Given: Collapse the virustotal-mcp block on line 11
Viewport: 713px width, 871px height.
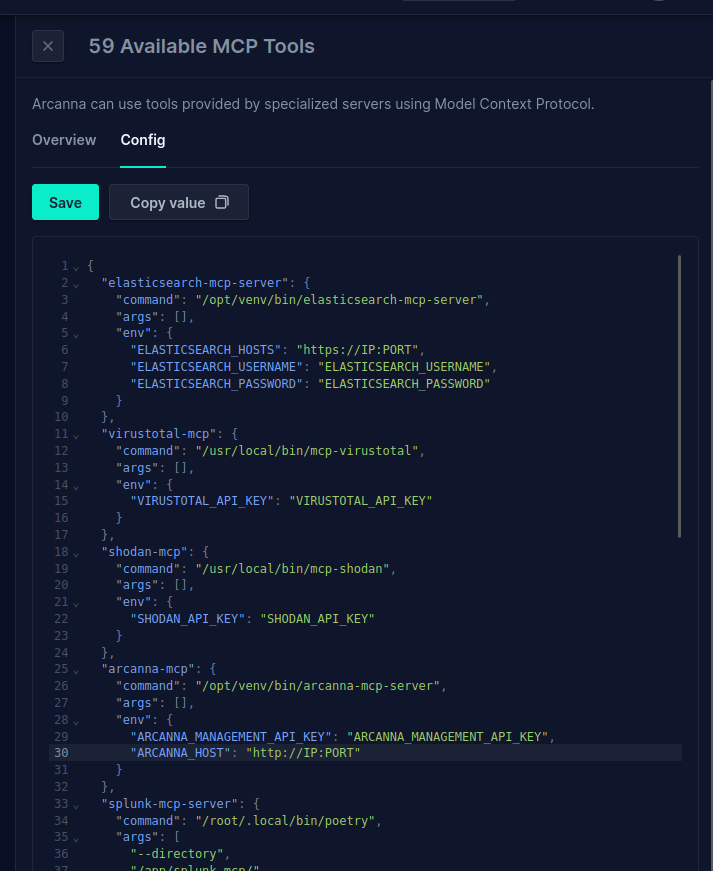Looking at the screenshot, I should click(77, 437).
